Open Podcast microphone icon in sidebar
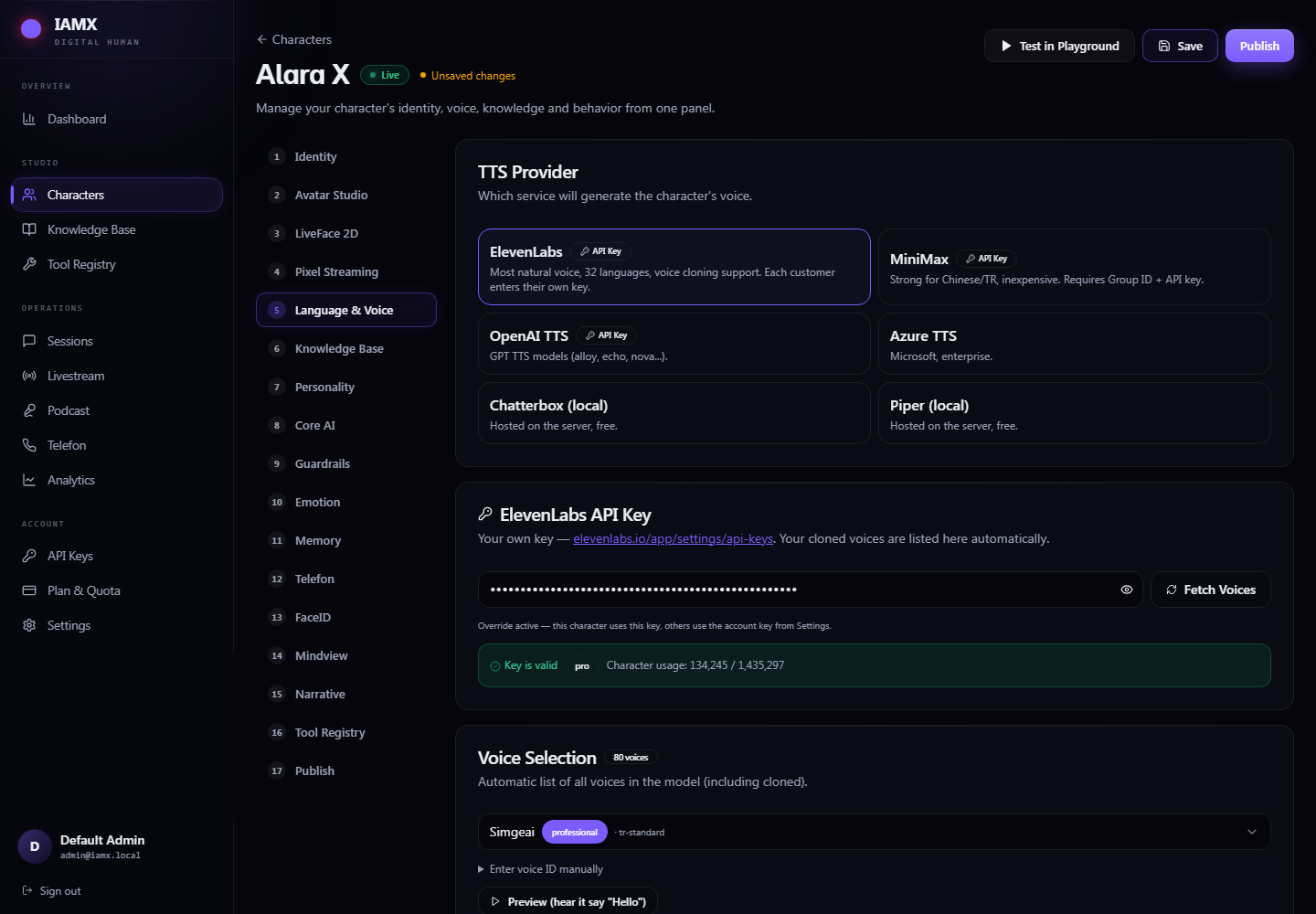This screenshot has height=914, width=1316. tap(29, 410)
